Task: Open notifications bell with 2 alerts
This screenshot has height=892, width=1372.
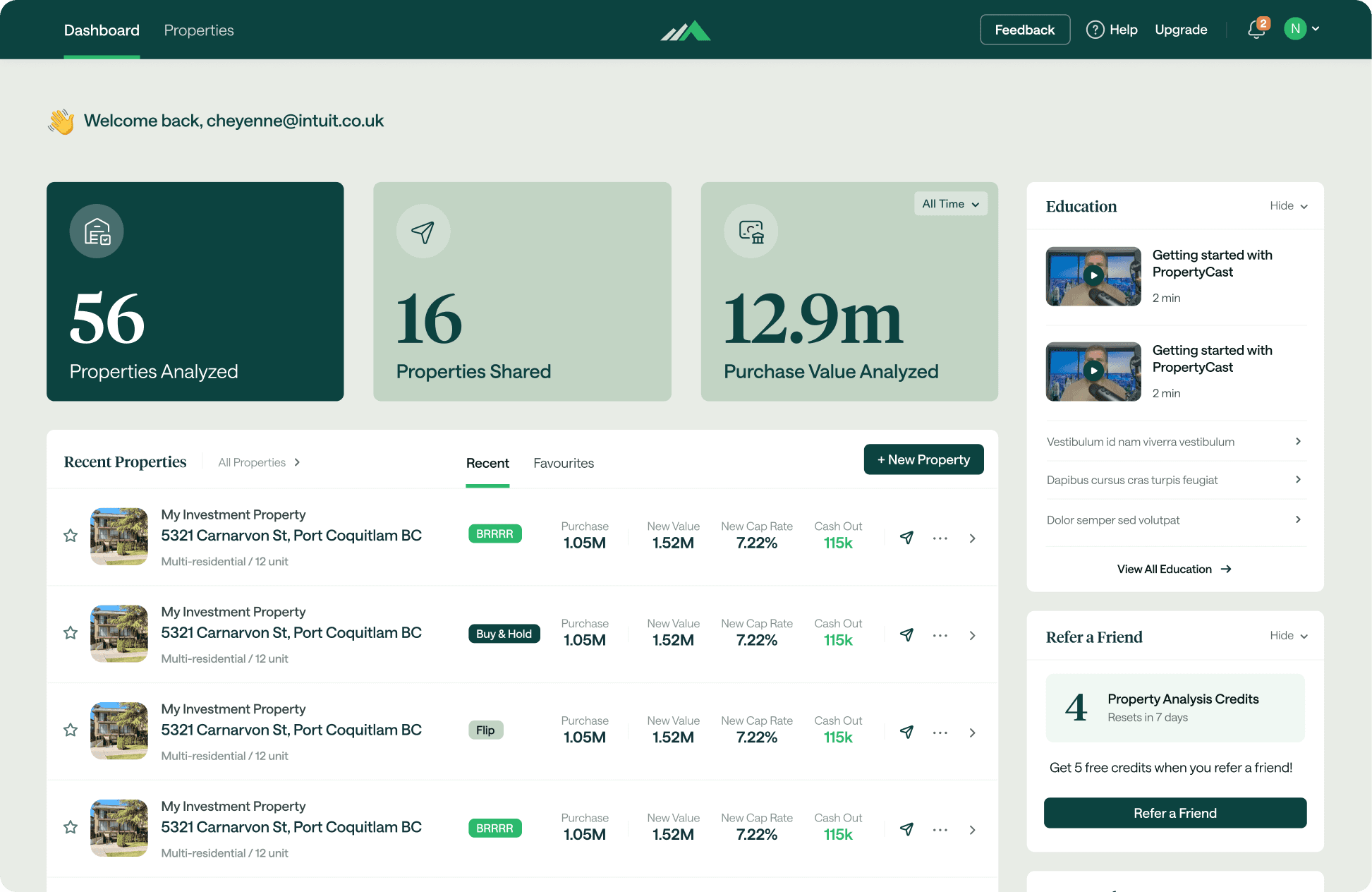Action: [x=1258, y=29]
